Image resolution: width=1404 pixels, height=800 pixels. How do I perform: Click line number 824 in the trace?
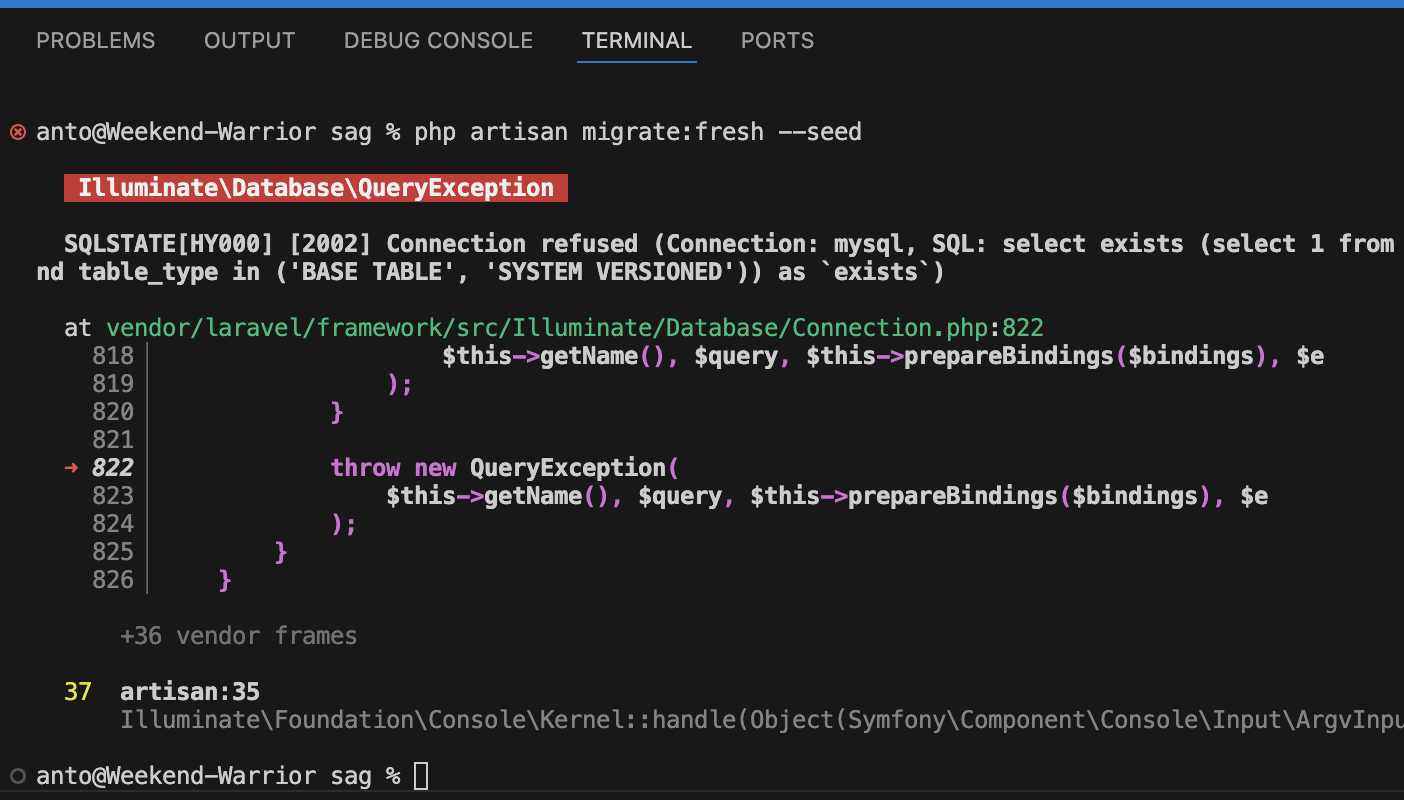tap(113, 524)
